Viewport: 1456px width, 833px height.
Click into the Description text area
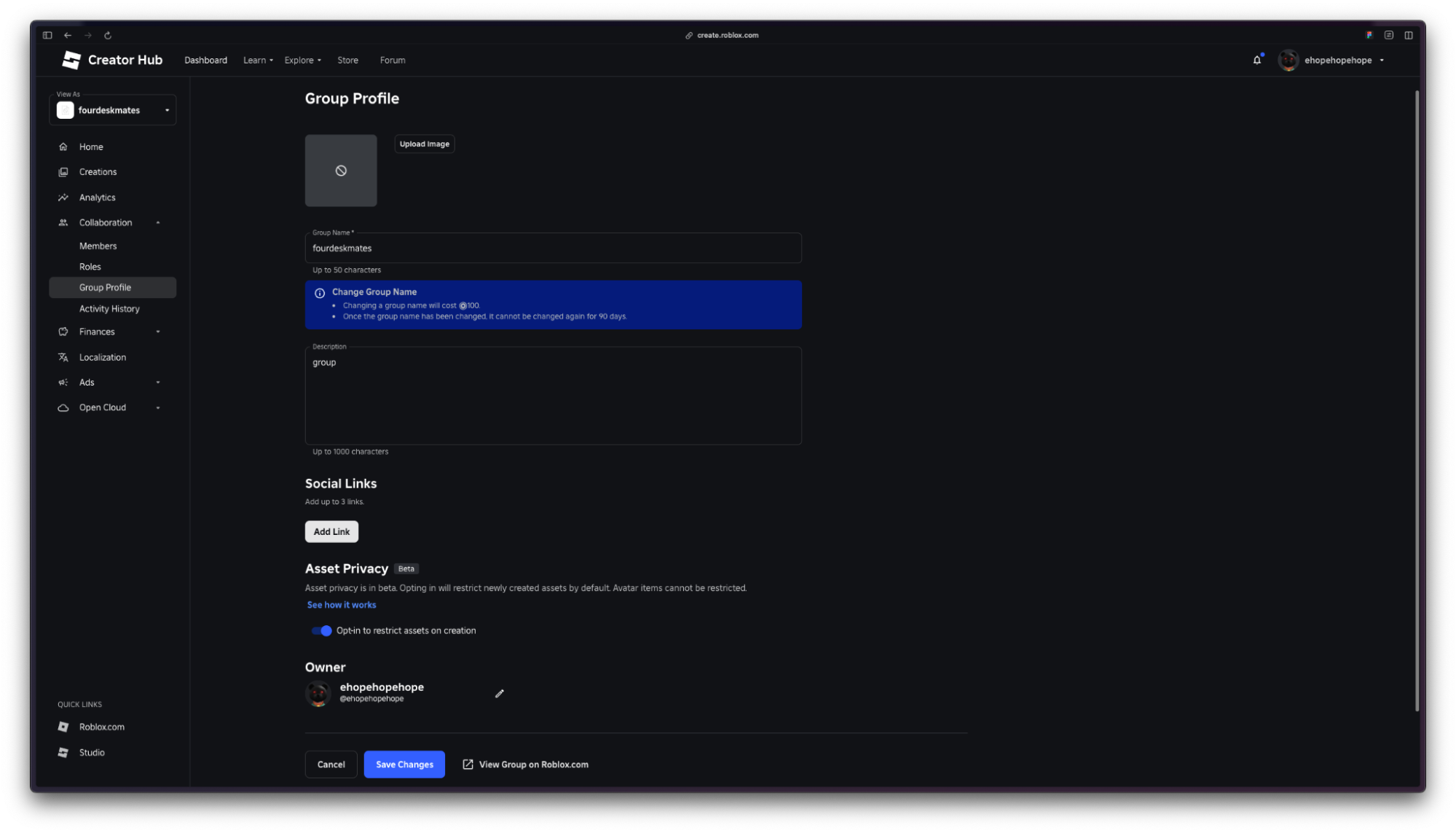click(x=554, y=396)
